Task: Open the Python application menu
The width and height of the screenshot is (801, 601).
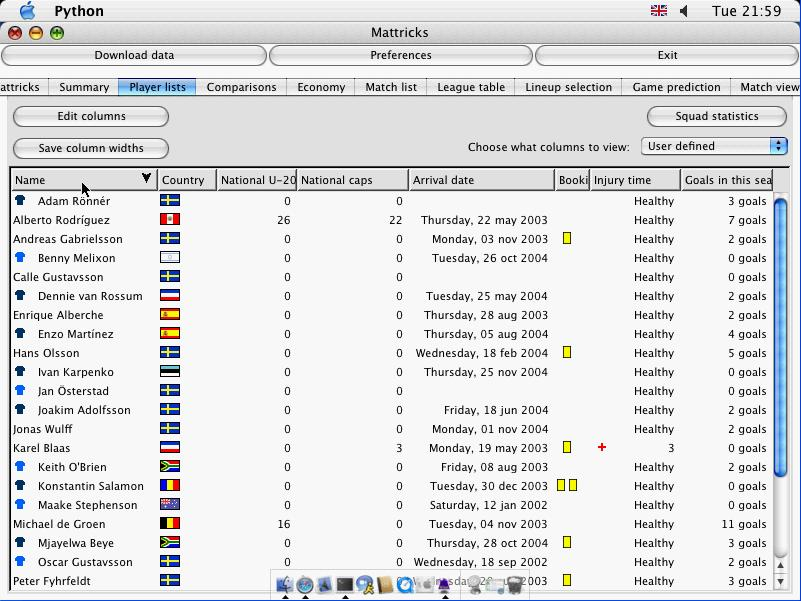Action: [79, 11]
